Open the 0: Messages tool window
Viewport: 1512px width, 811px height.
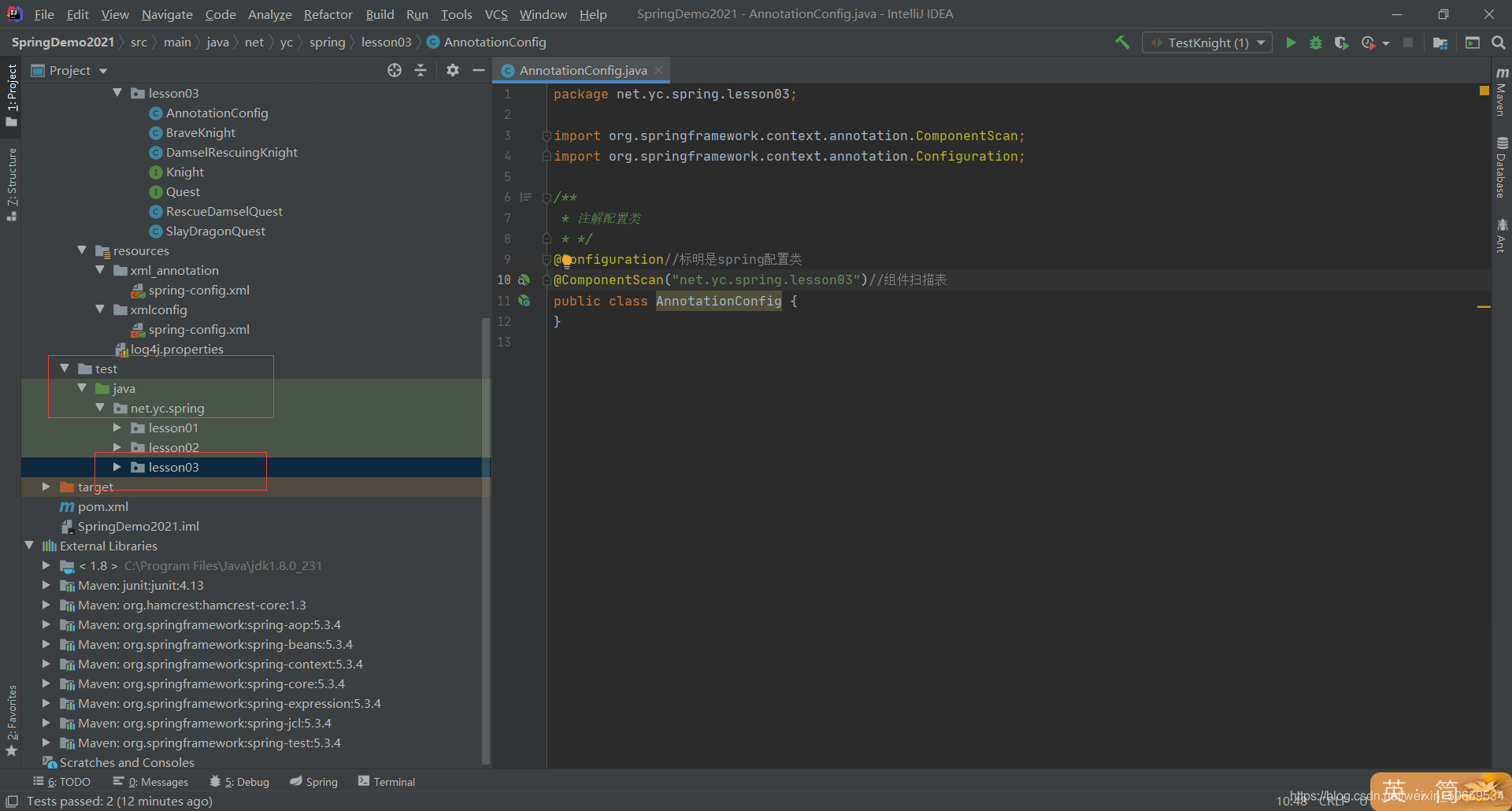pyautogui.click(x=150, y=782)
